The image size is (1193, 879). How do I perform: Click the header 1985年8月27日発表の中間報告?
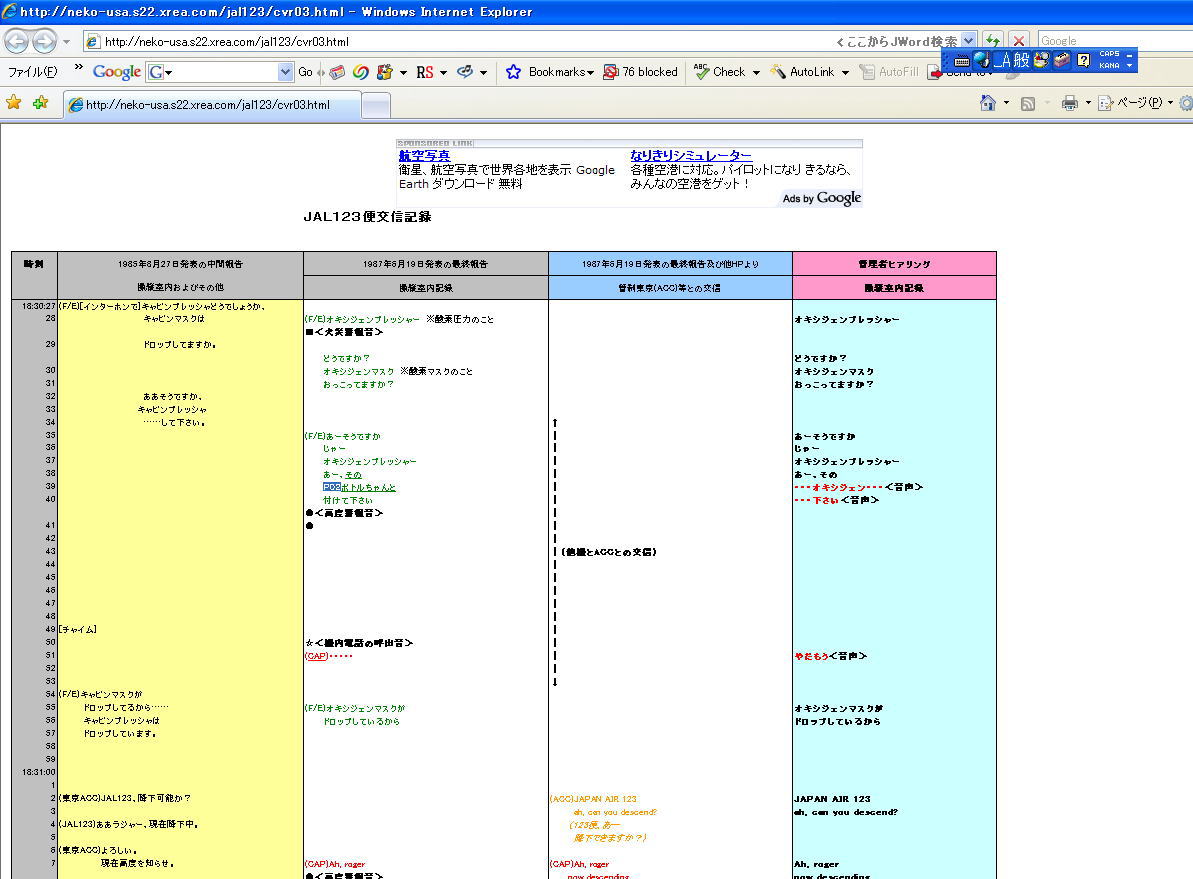click(x=180, y=264)
